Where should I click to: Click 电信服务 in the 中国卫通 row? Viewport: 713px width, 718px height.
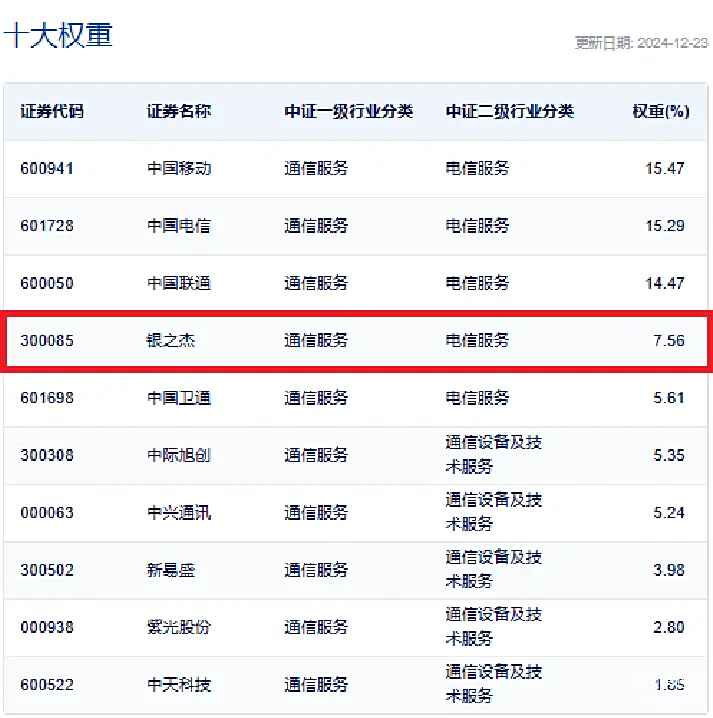coord(478,398)
